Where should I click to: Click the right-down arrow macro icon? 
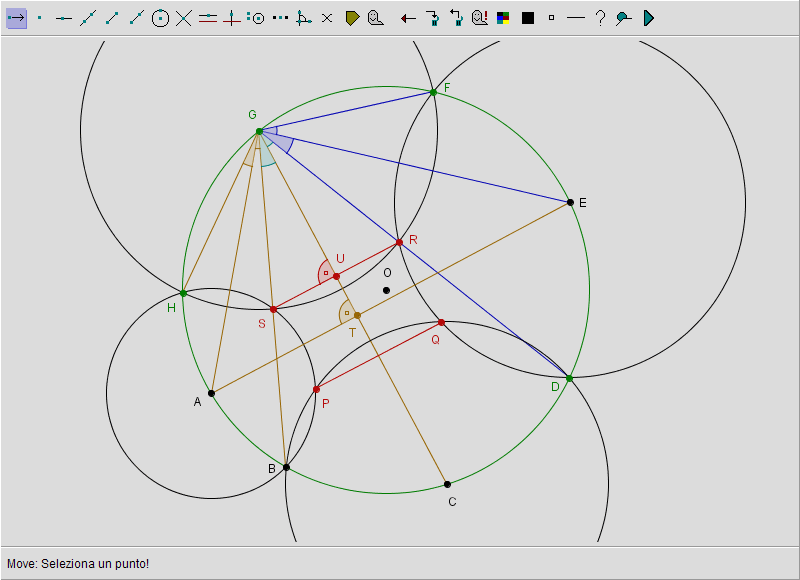[433, 18]
